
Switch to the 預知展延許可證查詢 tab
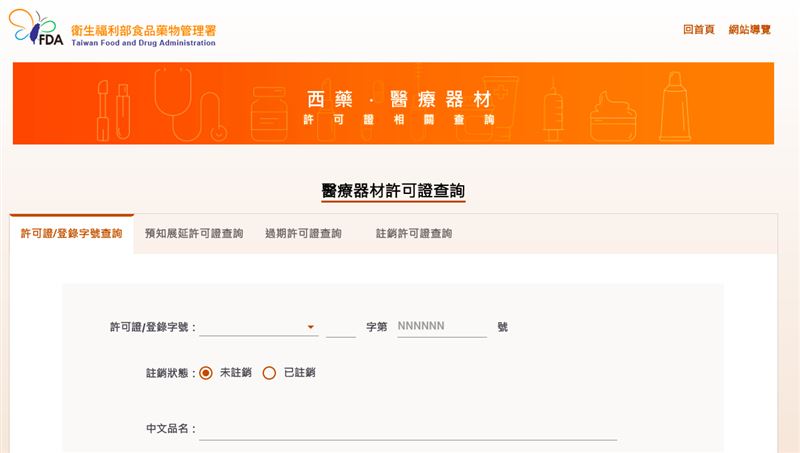coord(194,234)
